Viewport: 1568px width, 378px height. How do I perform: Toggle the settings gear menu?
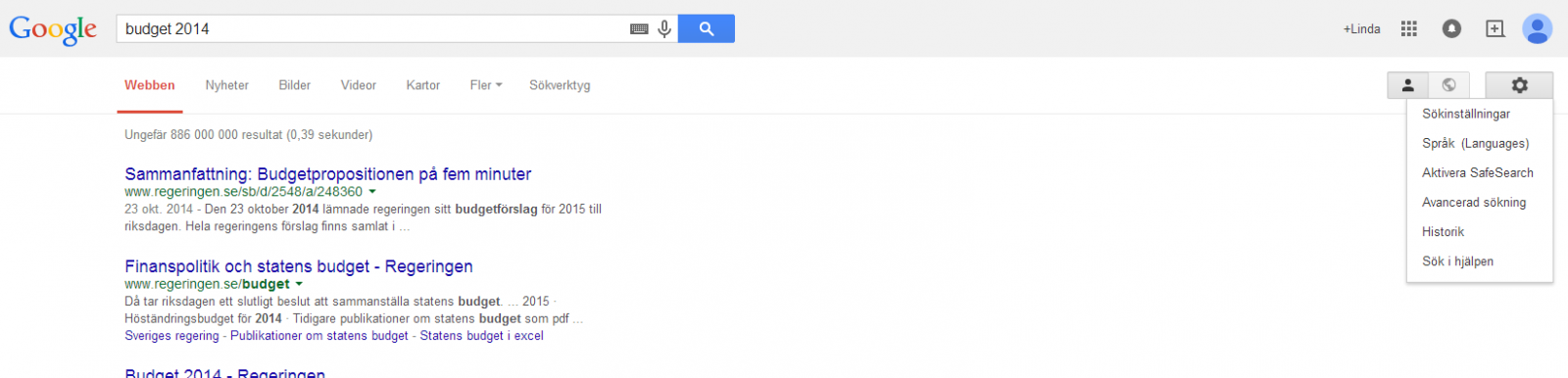pyautogui.click(x=1519, y=85)
